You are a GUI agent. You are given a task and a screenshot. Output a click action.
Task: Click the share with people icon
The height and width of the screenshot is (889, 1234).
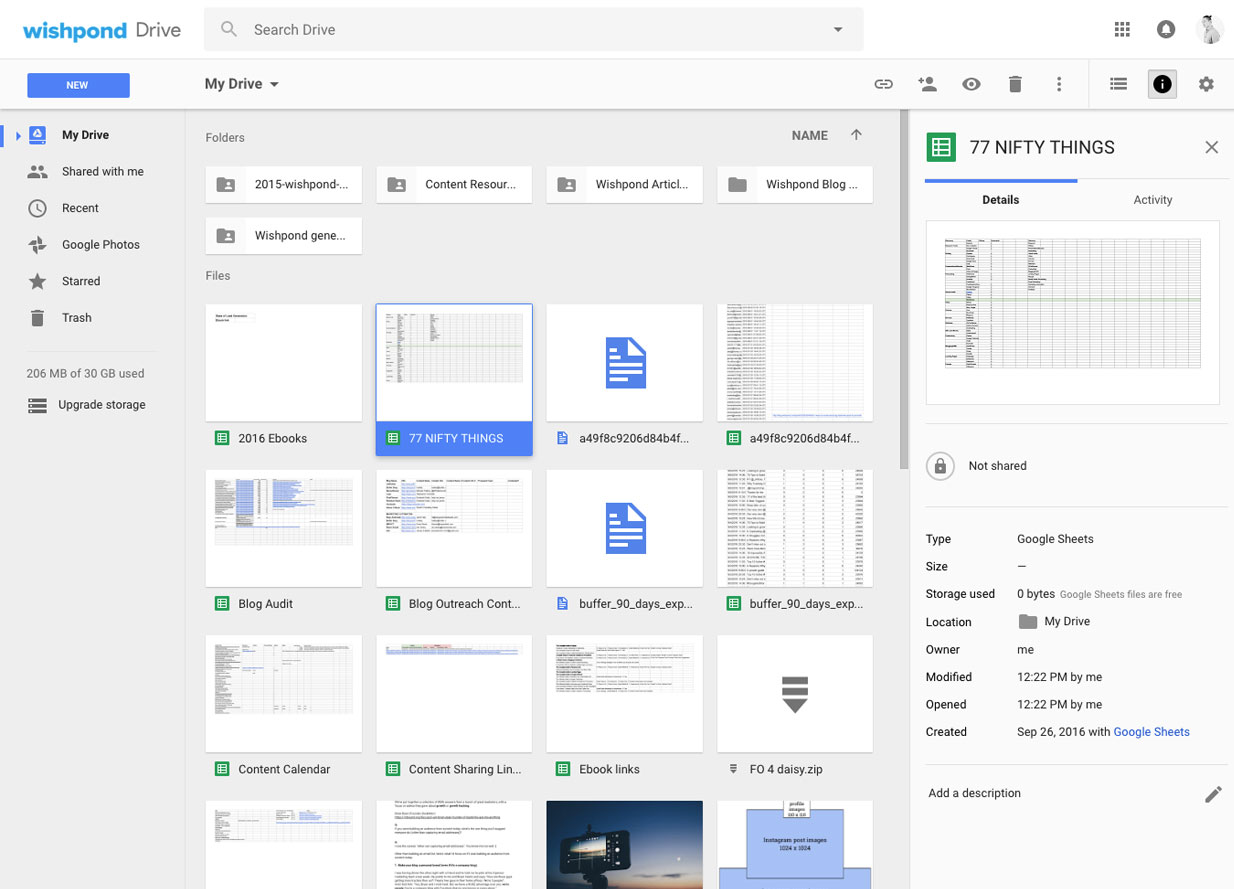pos(927,85)
